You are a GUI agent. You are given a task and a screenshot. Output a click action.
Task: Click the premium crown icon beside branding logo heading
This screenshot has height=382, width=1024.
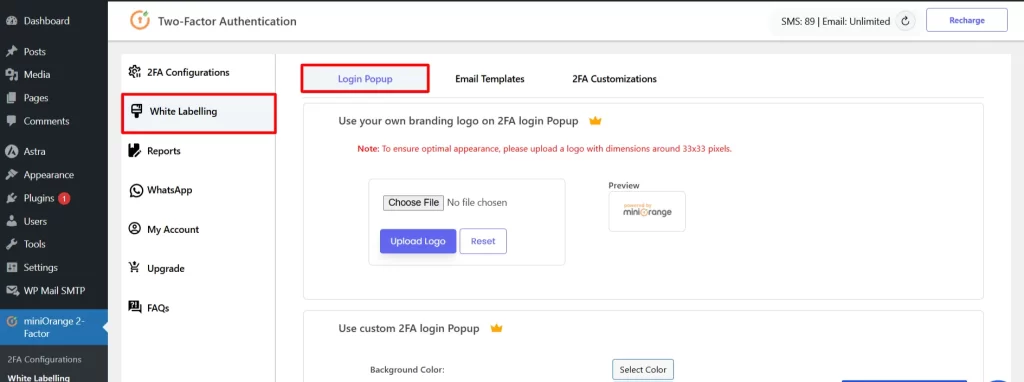tap(595, 121)
